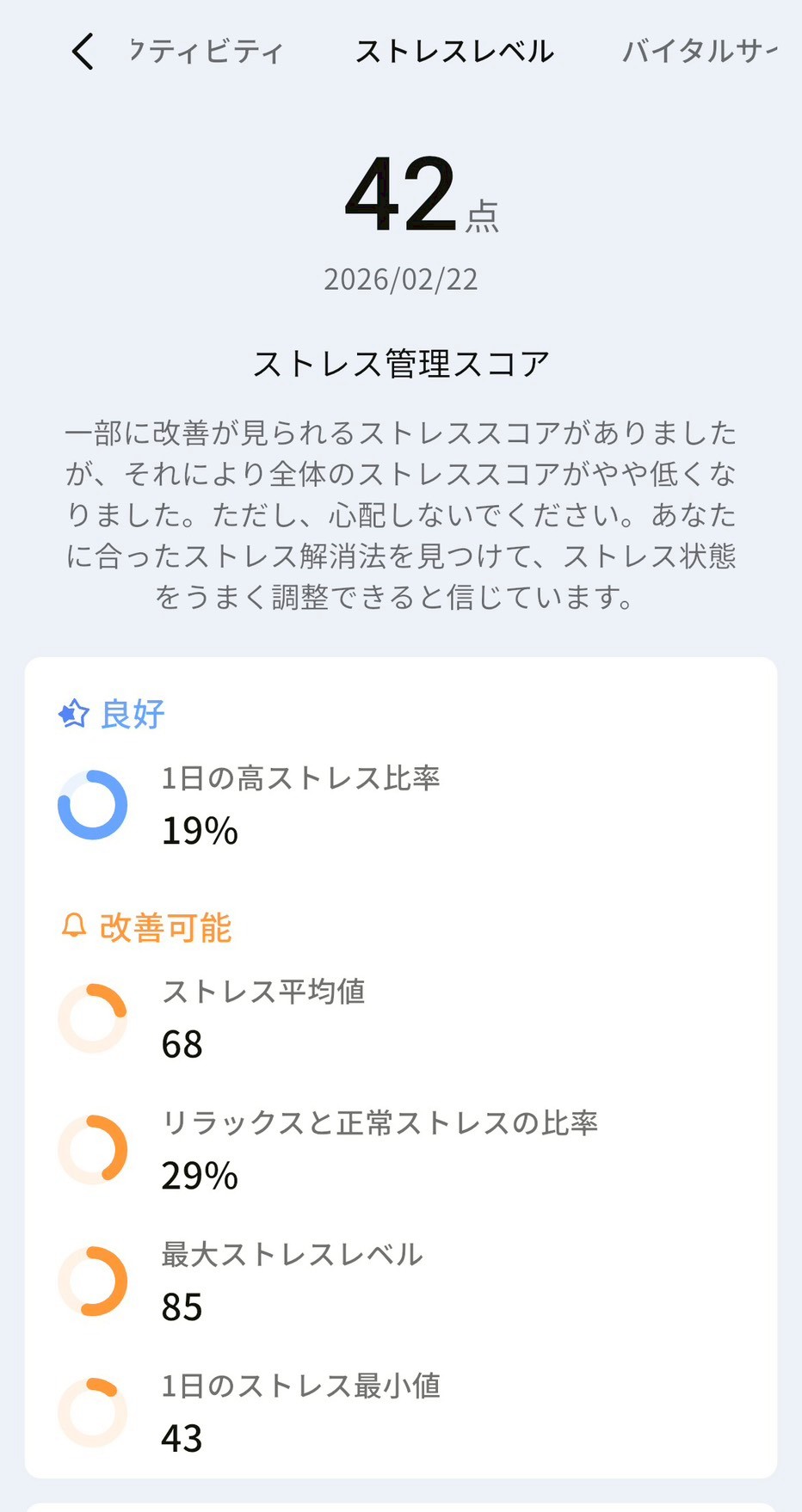Tap the date 2026/02/22
The image size is (802, 1512).
[401, 280]
